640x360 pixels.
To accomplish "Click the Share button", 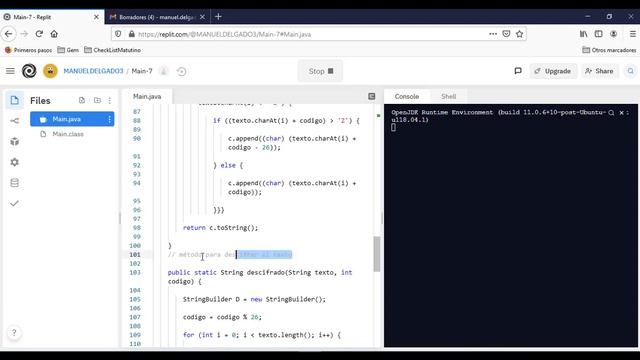I will [x=599, y=71].
